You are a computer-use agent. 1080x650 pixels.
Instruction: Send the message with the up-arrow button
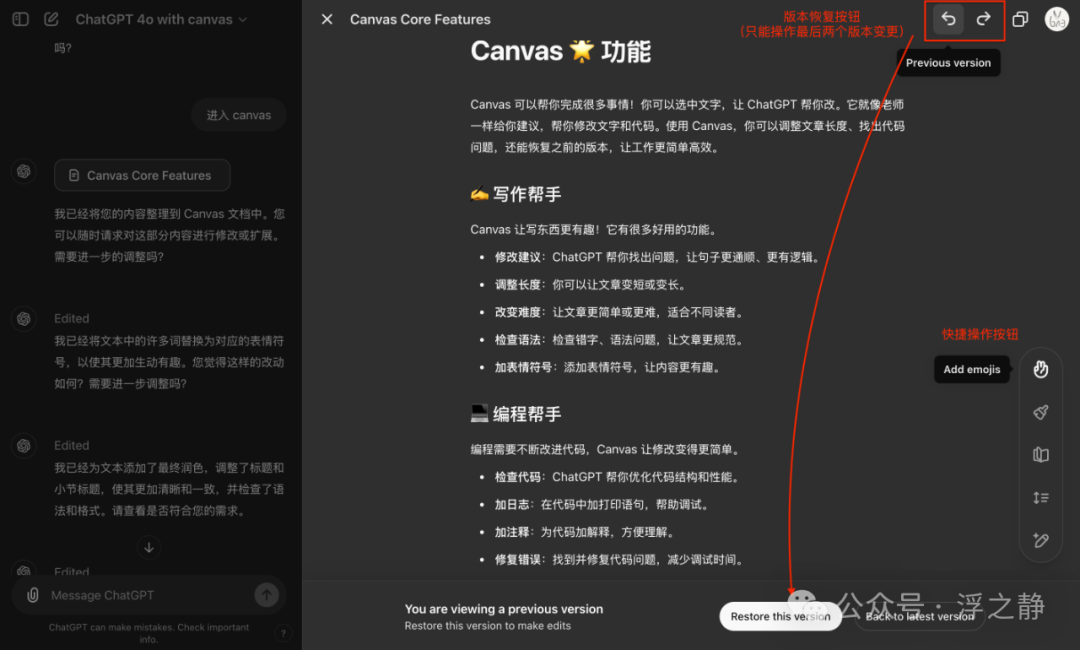(267, 594)
